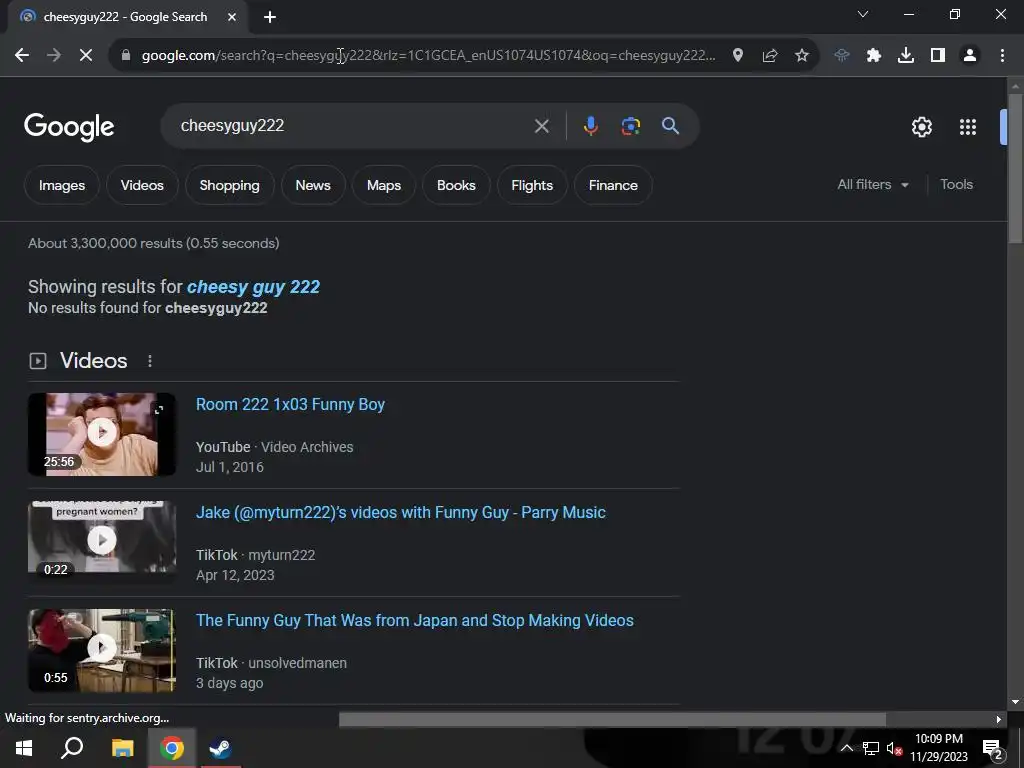Clear the search box with X

point(541,126)
